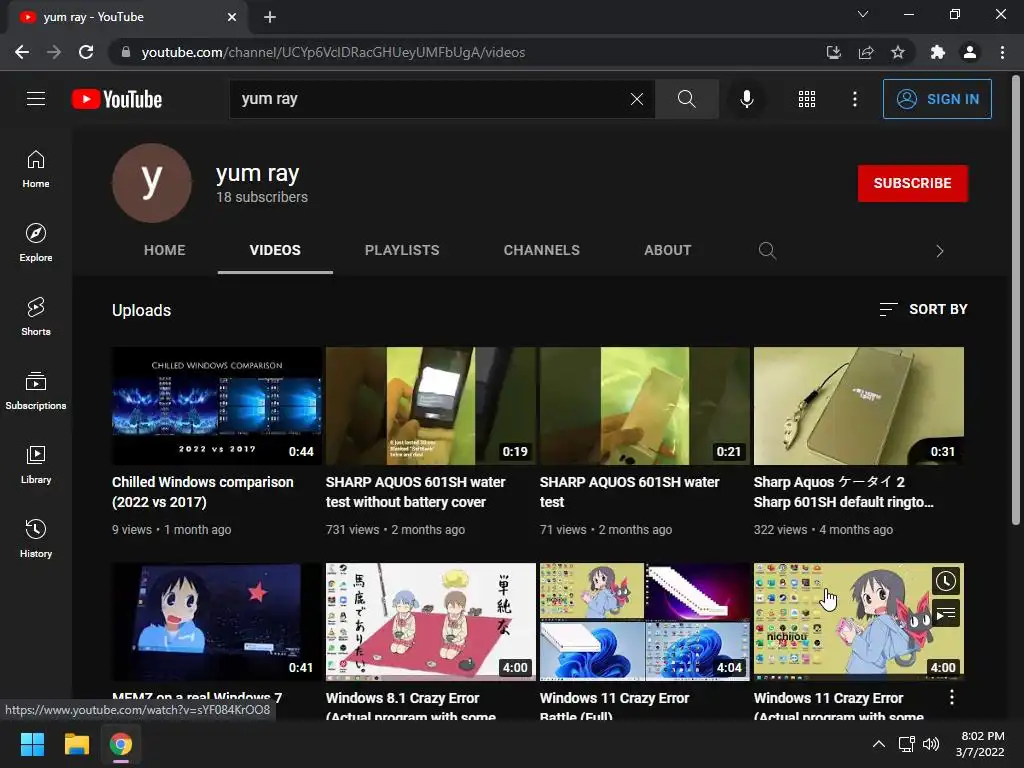Clear the search box with the X icon
Image resolution: width=1024 pixels, height=768 pixels.
coord(637,99)
